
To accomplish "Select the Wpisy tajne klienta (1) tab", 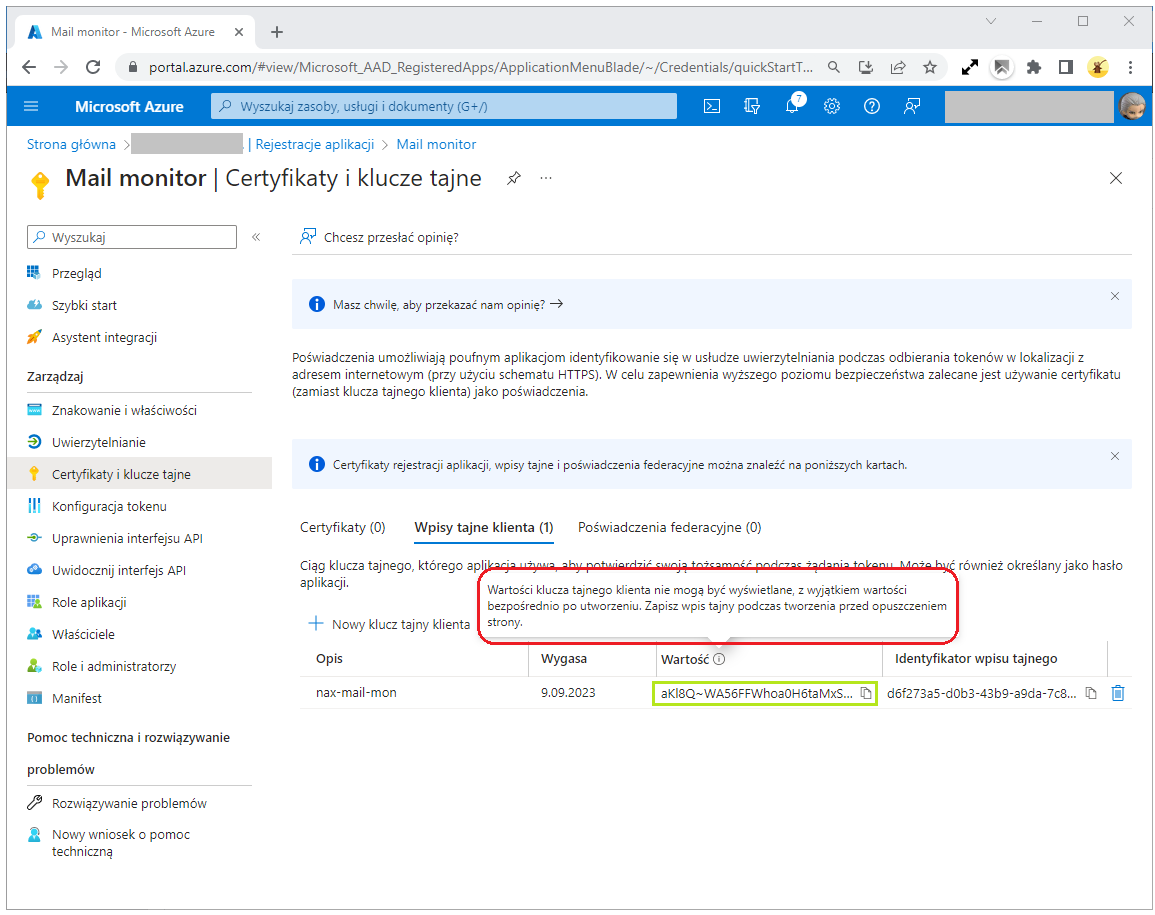I will (x=484, y=527).
